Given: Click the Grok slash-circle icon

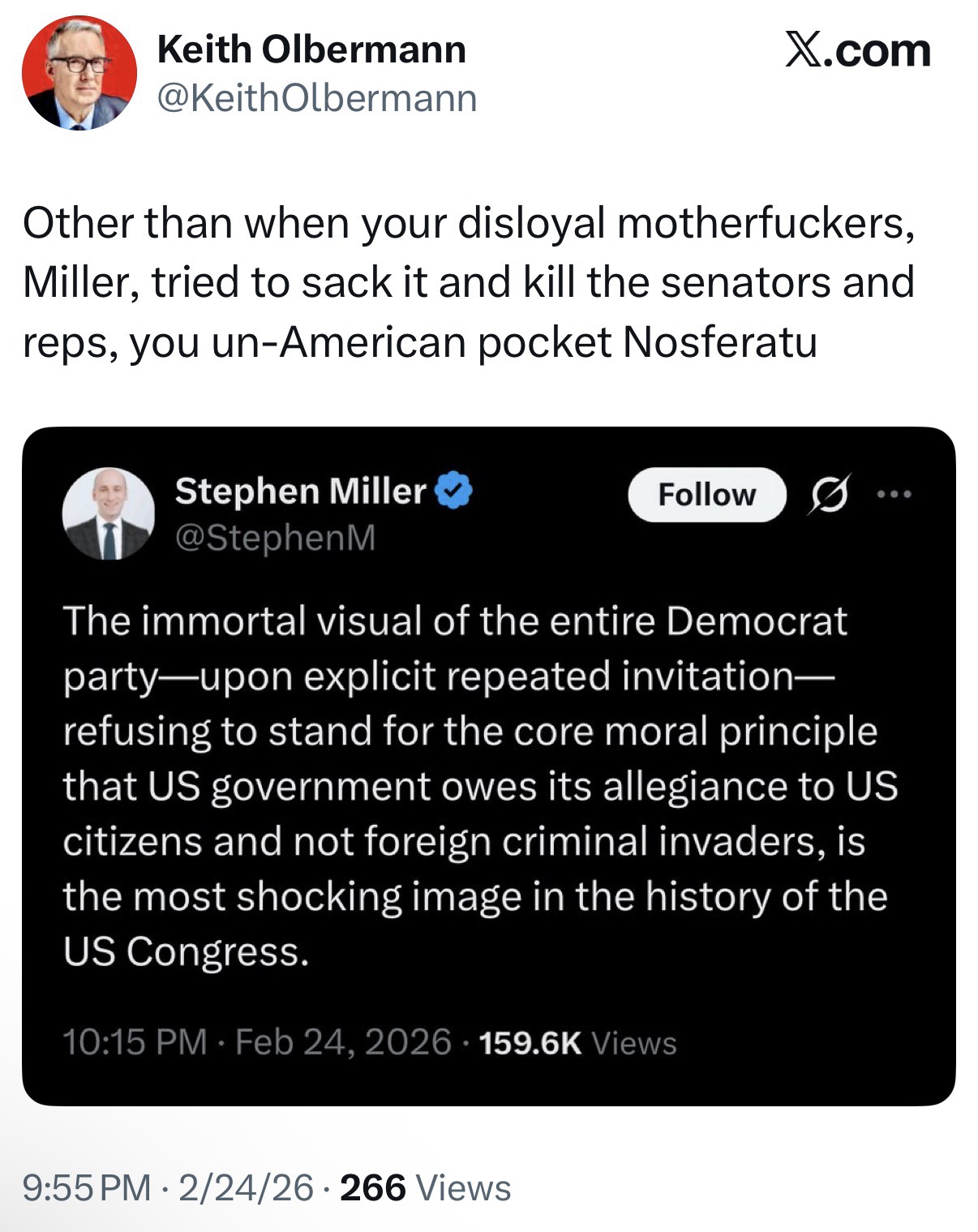Looking at the screenshot, I should tap(828, 494).
